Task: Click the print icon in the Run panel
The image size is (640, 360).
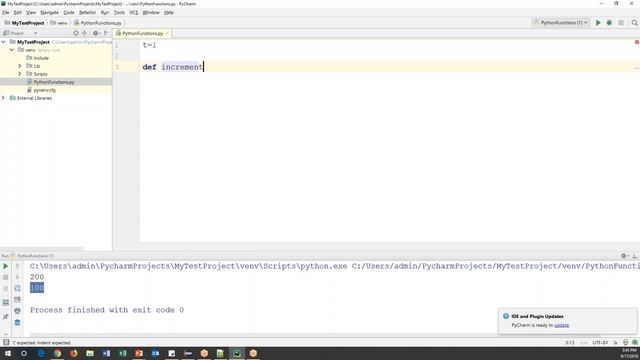Action: [x=17, y=311]
